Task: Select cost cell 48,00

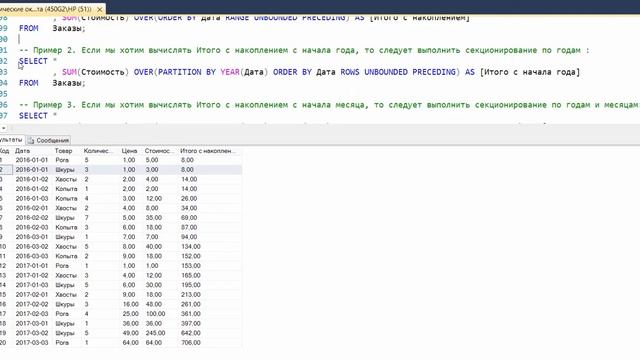Action: [x=154, y=304]
